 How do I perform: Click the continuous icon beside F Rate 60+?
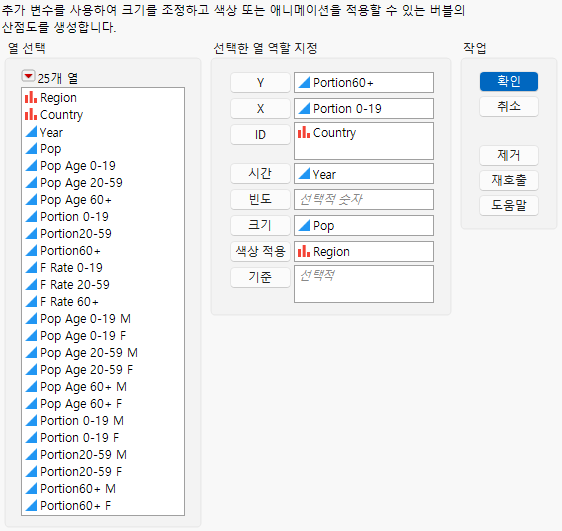(x=31, y=302)
